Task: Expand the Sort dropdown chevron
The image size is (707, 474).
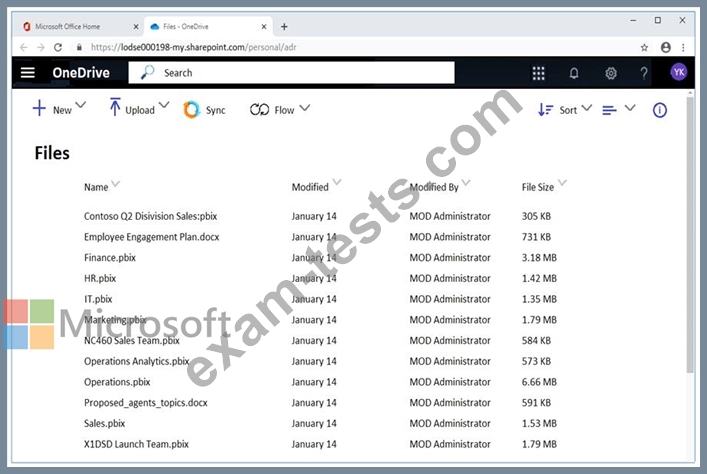Action: tap(587, 108)
